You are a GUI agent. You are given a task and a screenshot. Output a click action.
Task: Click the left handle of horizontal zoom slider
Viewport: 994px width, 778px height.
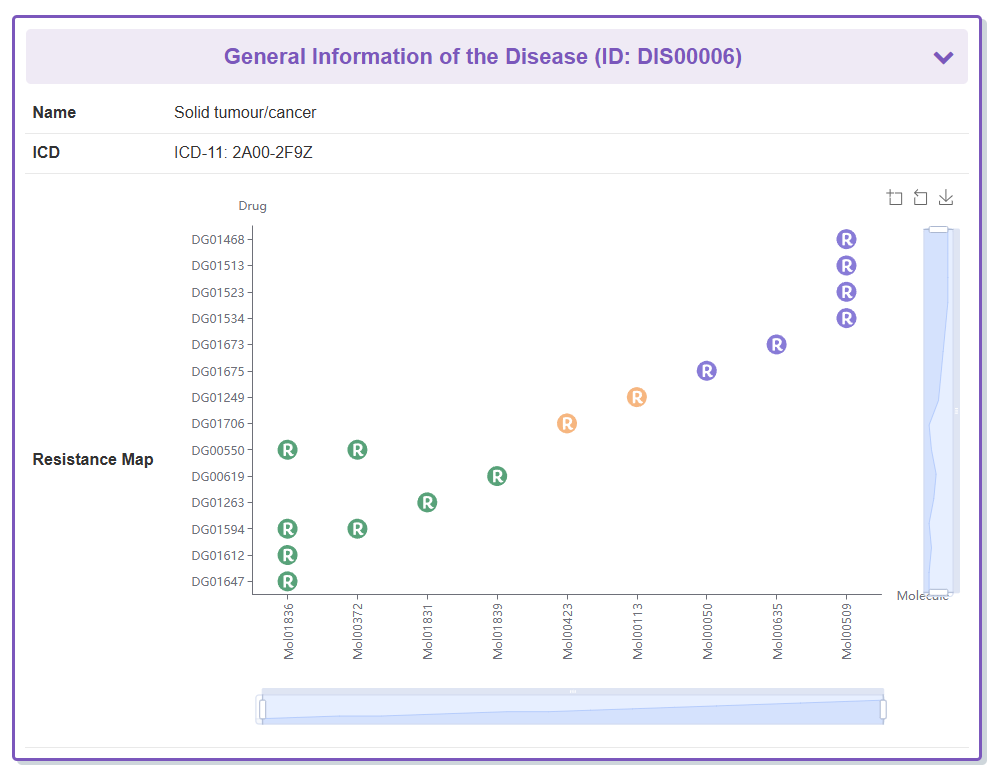coord(262,709)
